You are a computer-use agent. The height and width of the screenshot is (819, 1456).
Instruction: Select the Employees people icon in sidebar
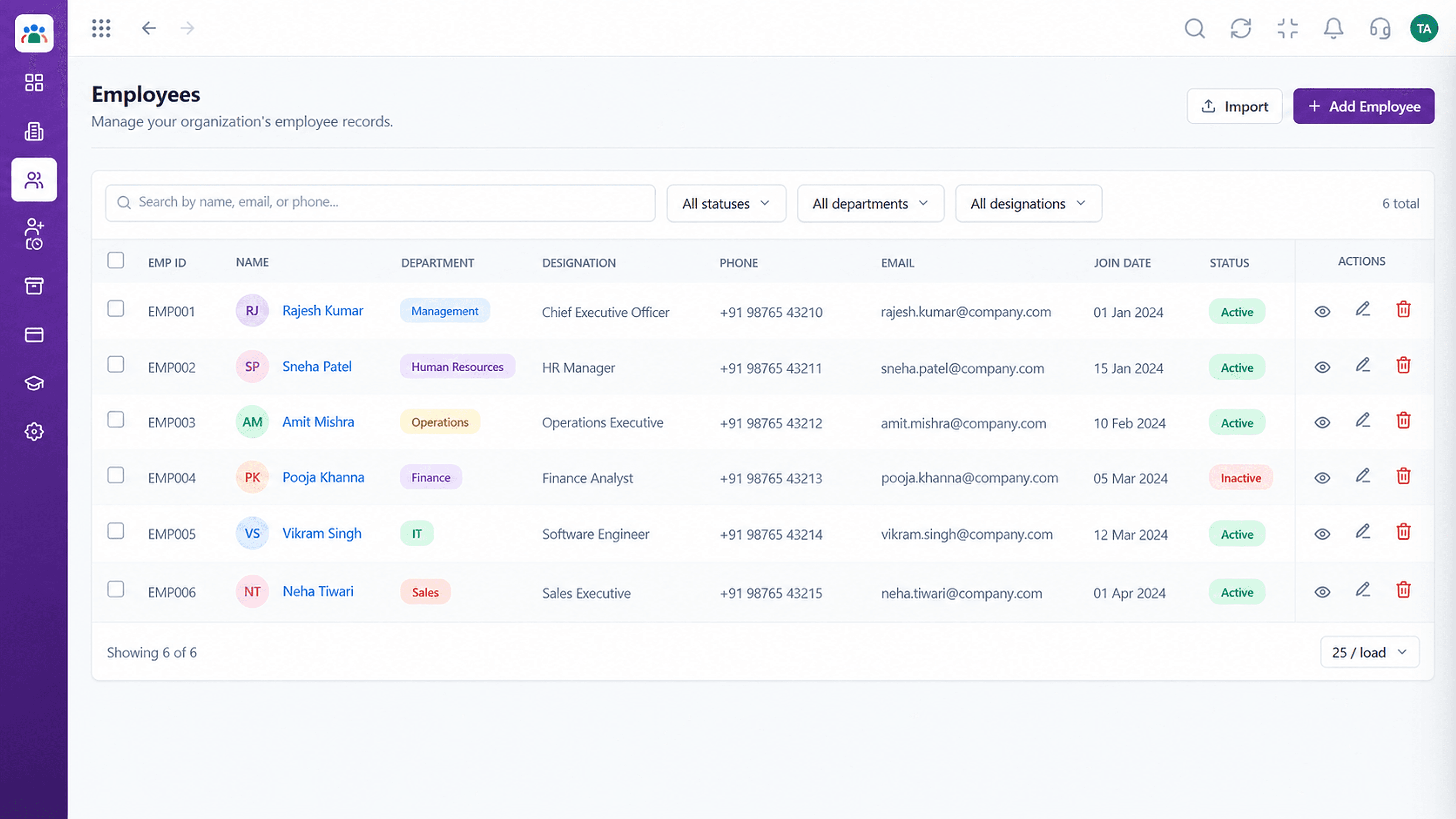point(34,180)
